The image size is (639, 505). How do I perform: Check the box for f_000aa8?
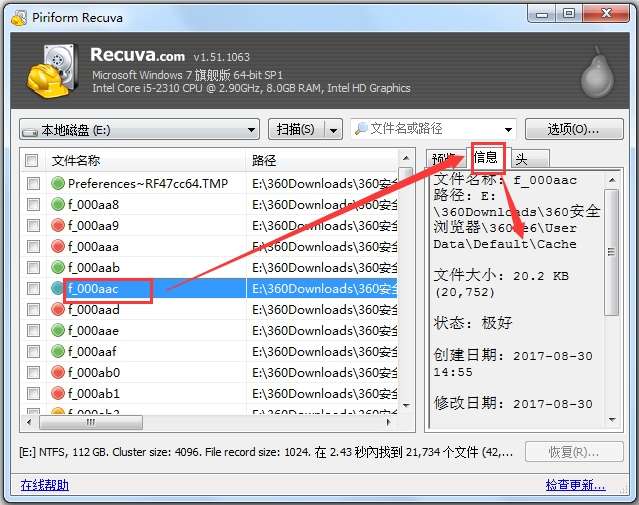pos(33,204)
